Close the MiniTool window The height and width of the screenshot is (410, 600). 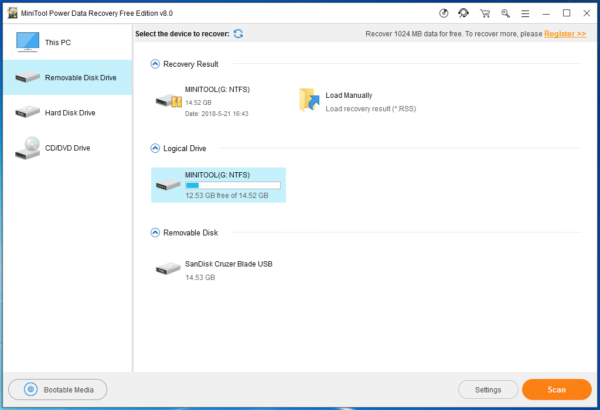coord(587,13)
